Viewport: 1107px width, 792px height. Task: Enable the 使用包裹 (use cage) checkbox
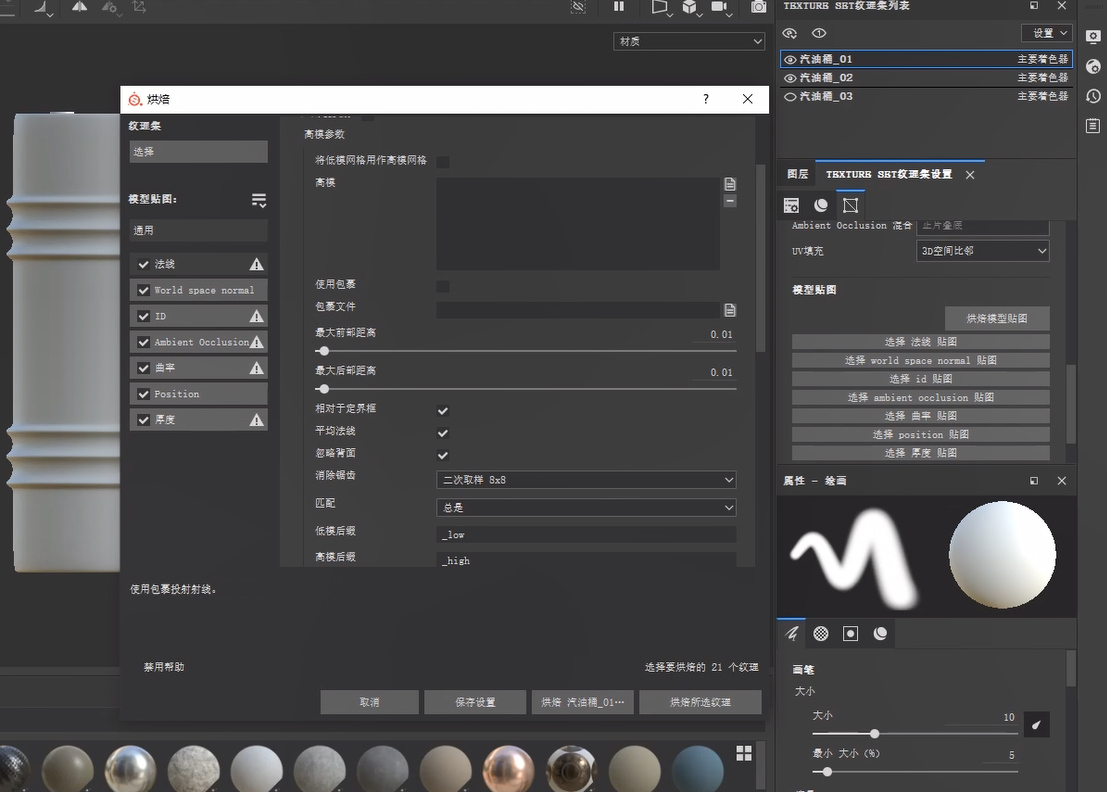coord(443,286)
